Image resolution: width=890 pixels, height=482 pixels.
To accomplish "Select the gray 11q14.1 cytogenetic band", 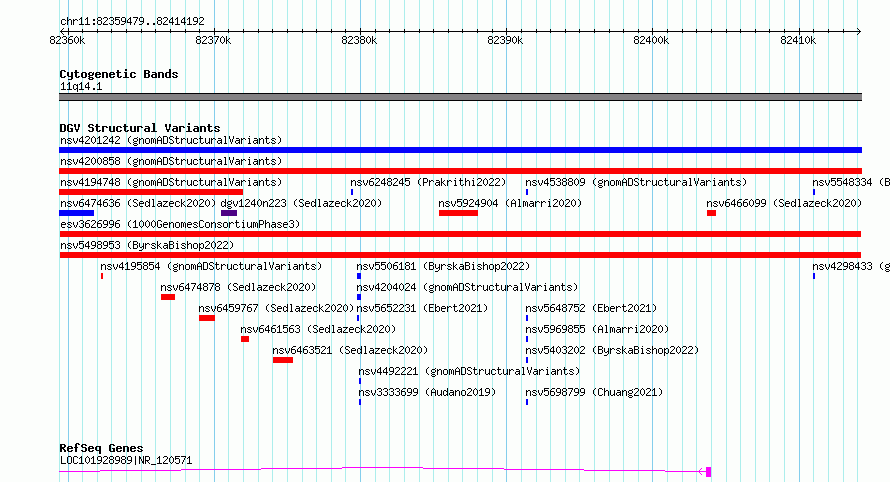I will click(460, 97).
